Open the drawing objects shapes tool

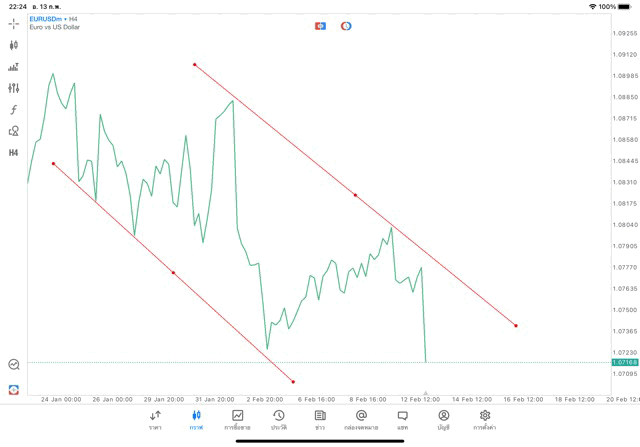[14, 131]
